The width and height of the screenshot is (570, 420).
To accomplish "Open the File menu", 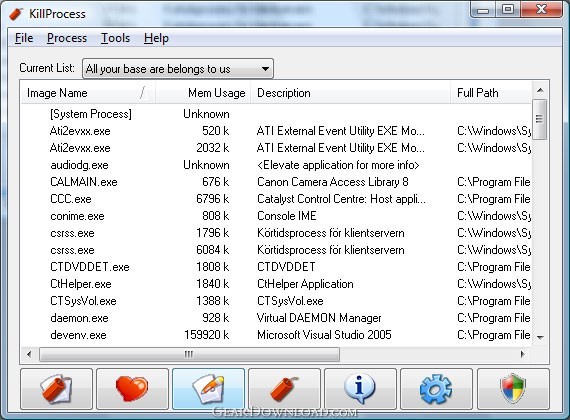I will (24, 38).
